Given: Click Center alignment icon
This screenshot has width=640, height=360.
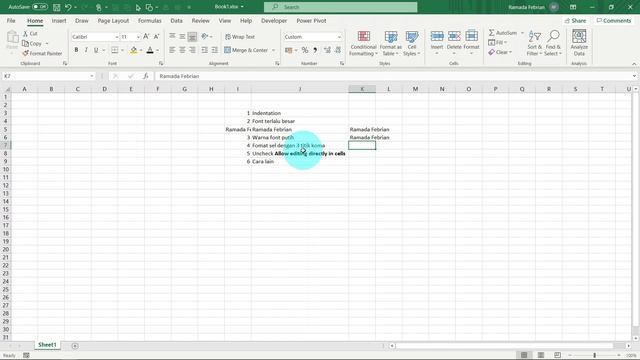Looking at the screenshot, I should (182, 50).
